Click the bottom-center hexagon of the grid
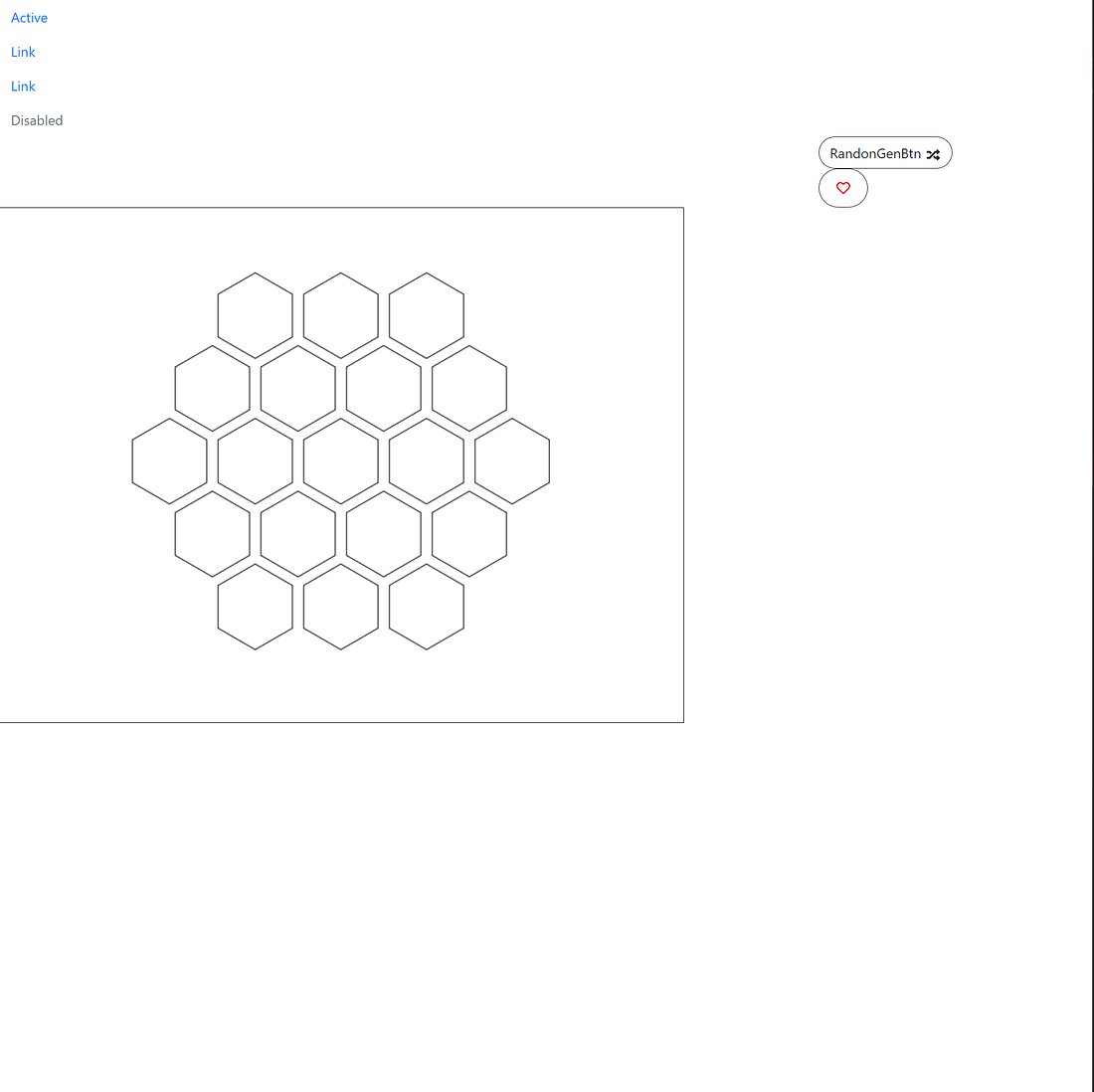 point(340,608)
